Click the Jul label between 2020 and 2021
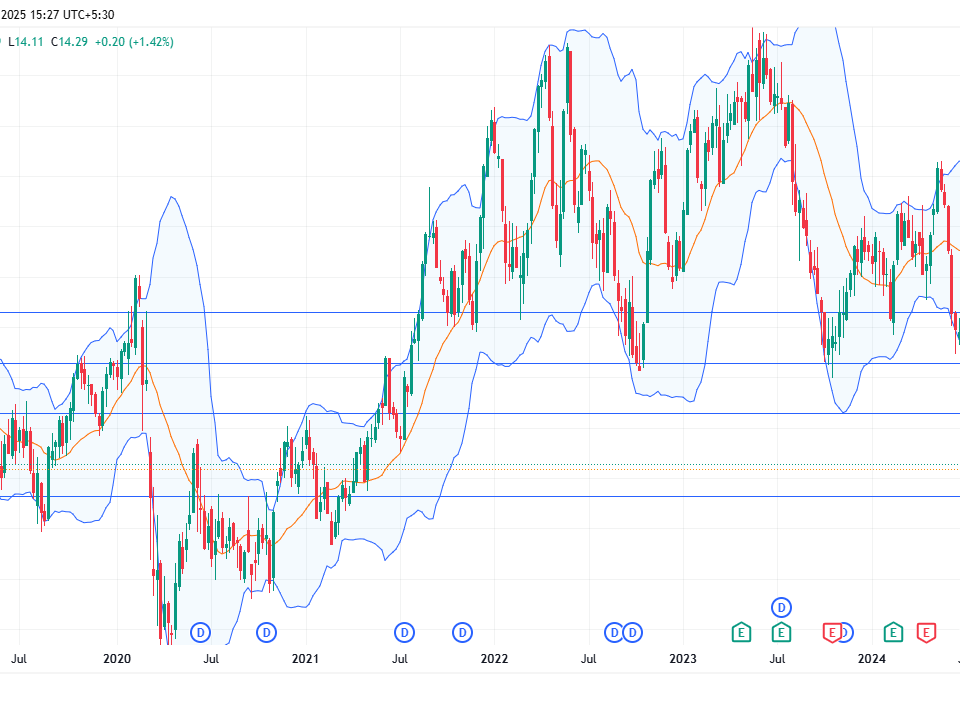 (211, 659)
